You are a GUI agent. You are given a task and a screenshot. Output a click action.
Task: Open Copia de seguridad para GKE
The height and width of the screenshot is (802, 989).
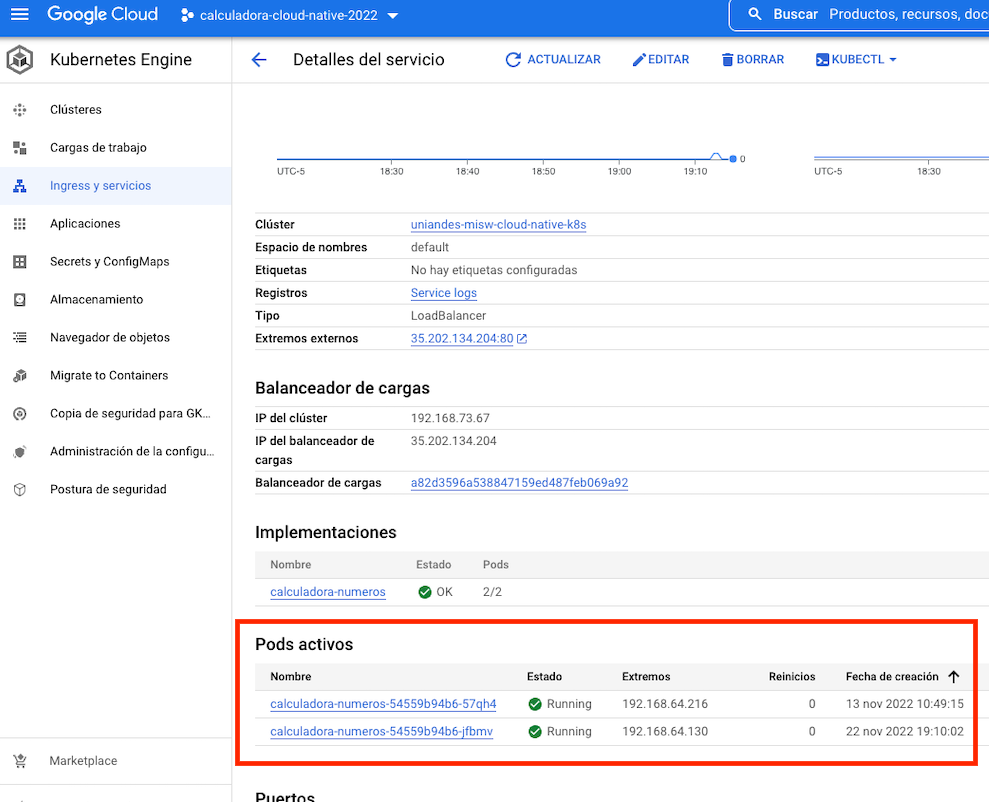tap(116, 414)
